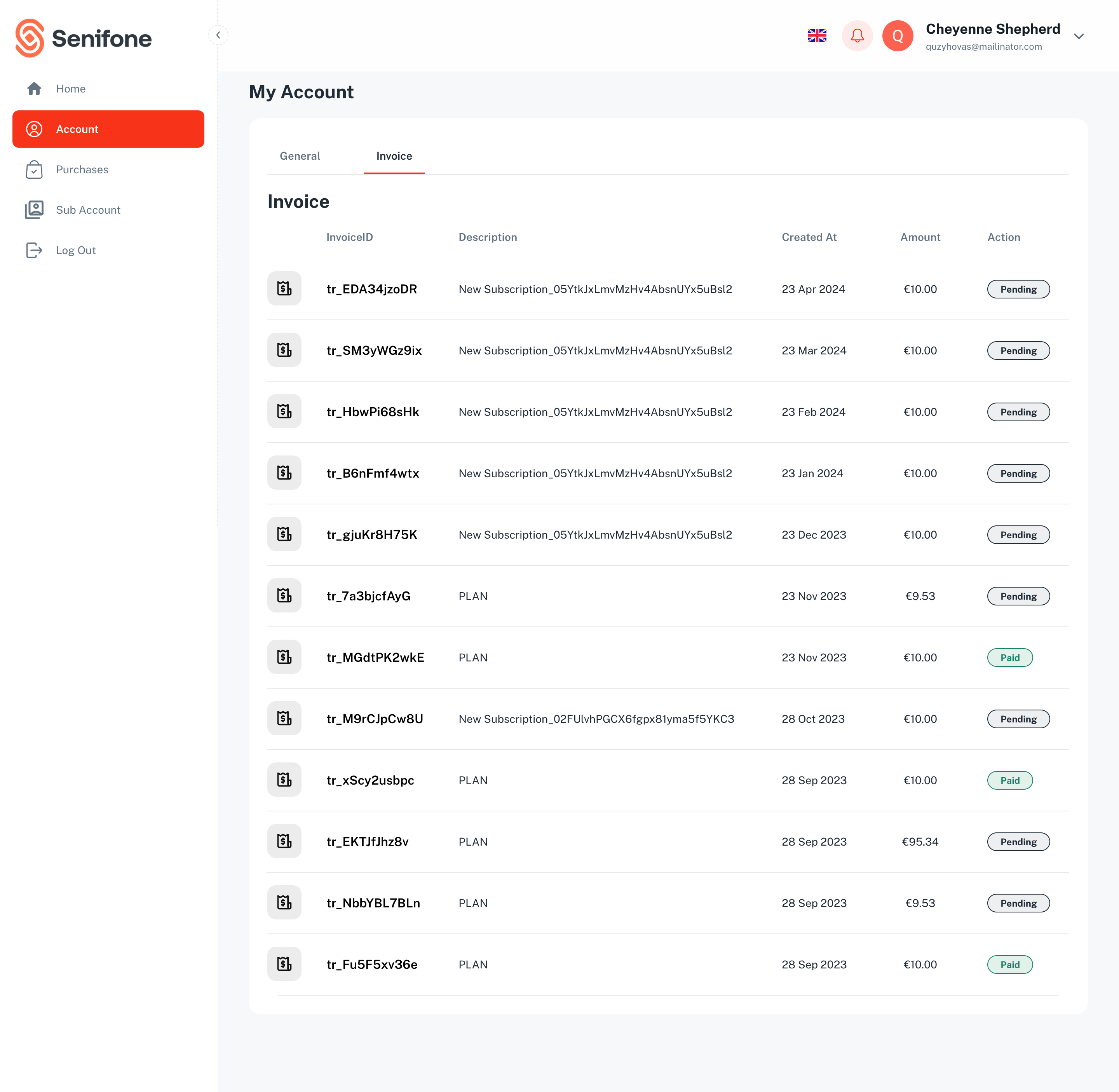1119x1092 pixels.
Task: Click invoice icon for tr_EDA34jzoDR
Action: click(x=284, y=288)
